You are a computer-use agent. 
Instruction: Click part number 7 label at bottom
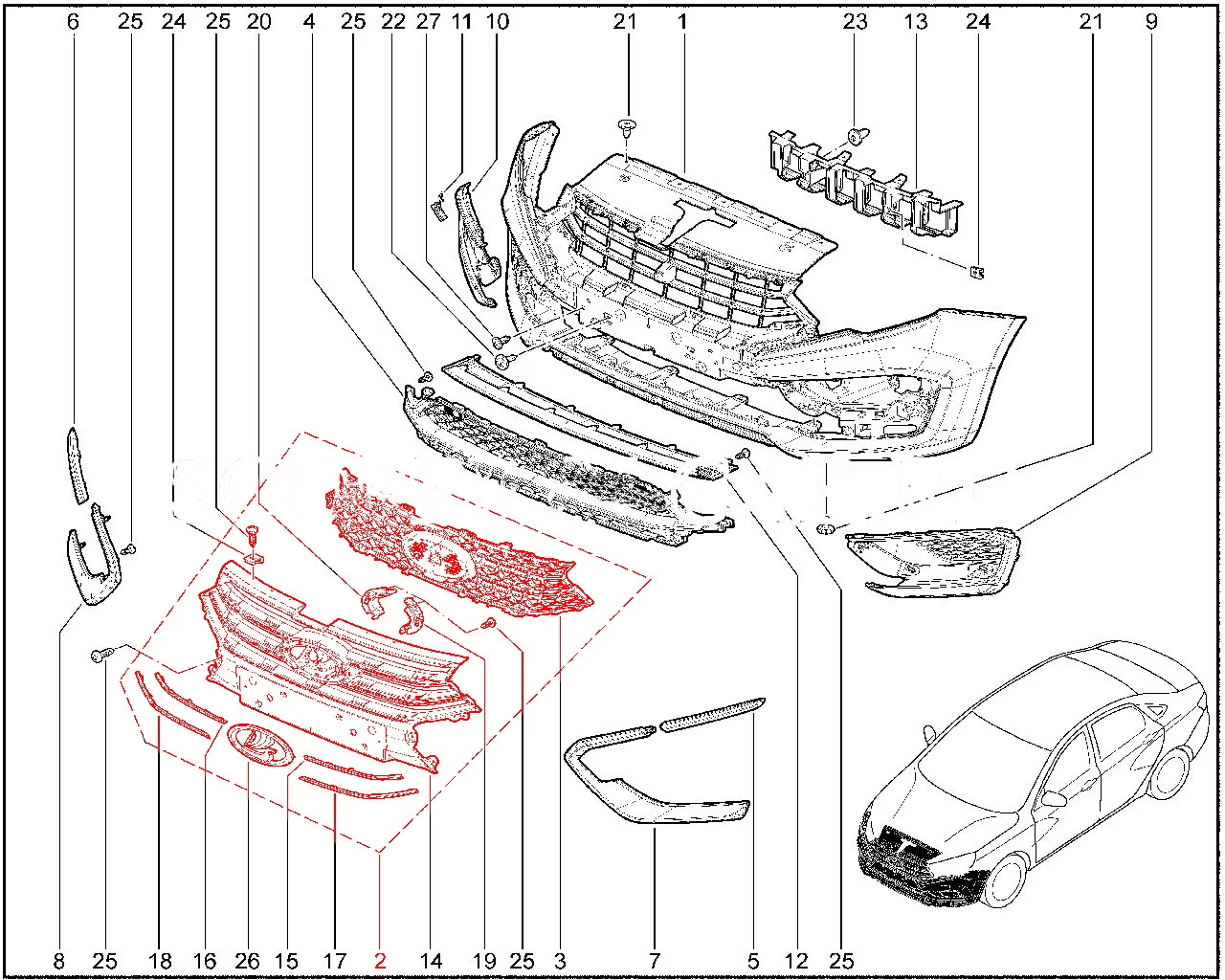(655, 961)
